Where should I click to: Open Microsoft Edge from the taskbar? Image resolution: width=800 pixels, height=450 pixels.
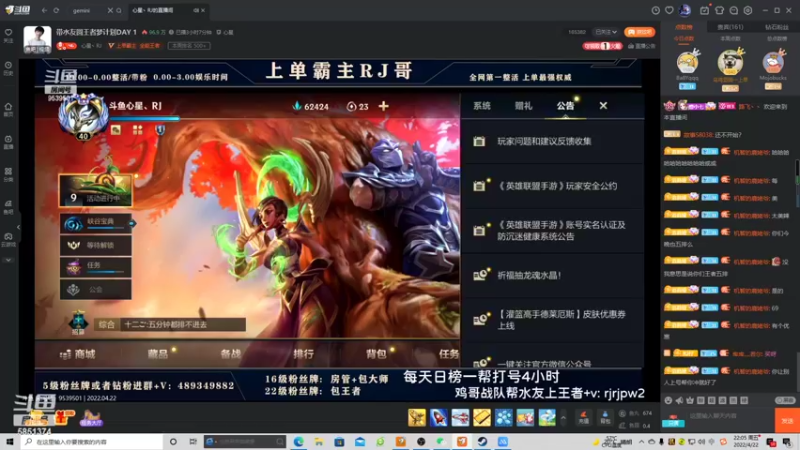click(298, 442)
